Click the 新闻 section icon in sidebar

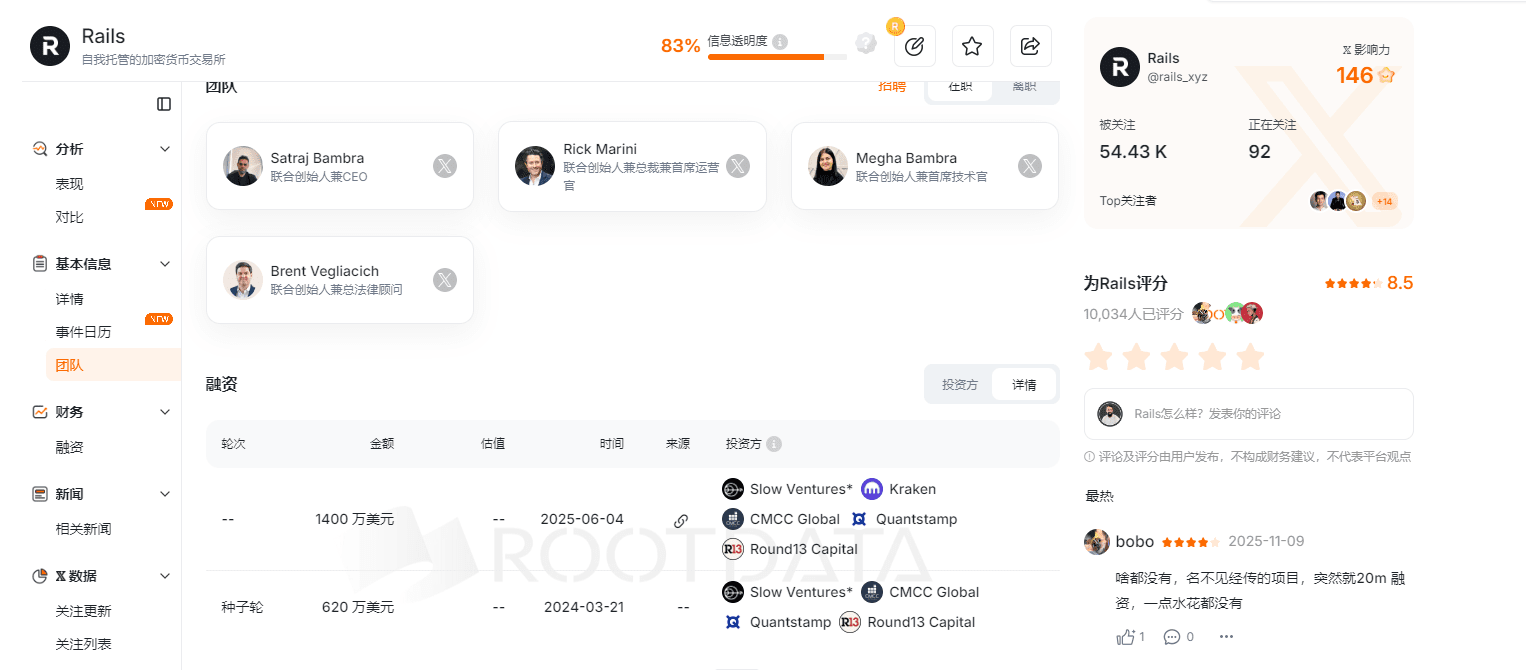40,494
